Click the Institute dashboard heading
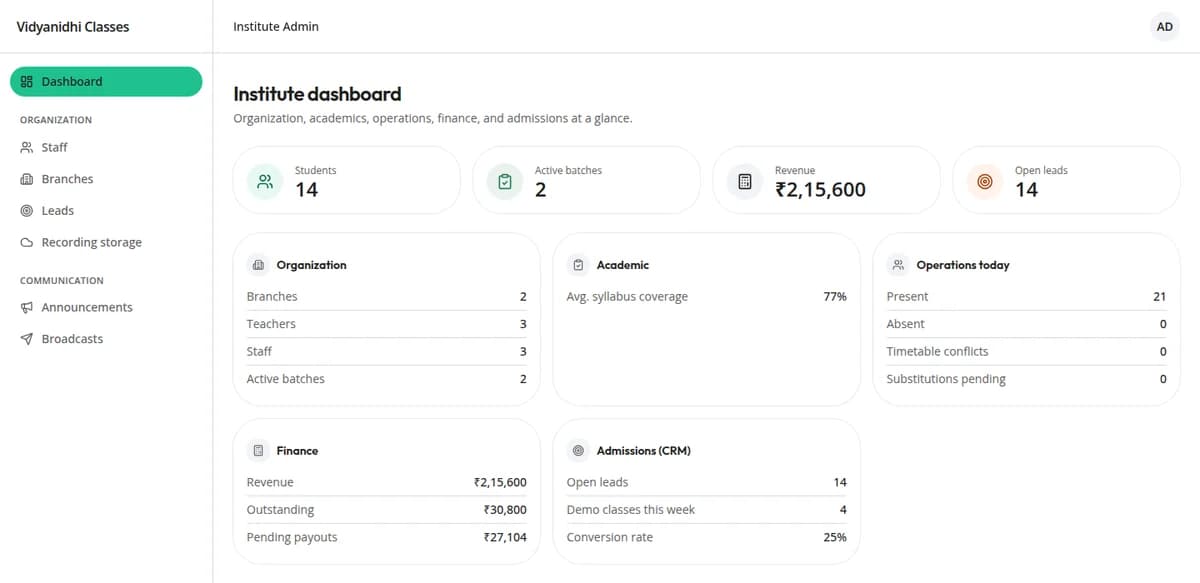This screenshot has width=1200, height=583. (x=317, y=94)
